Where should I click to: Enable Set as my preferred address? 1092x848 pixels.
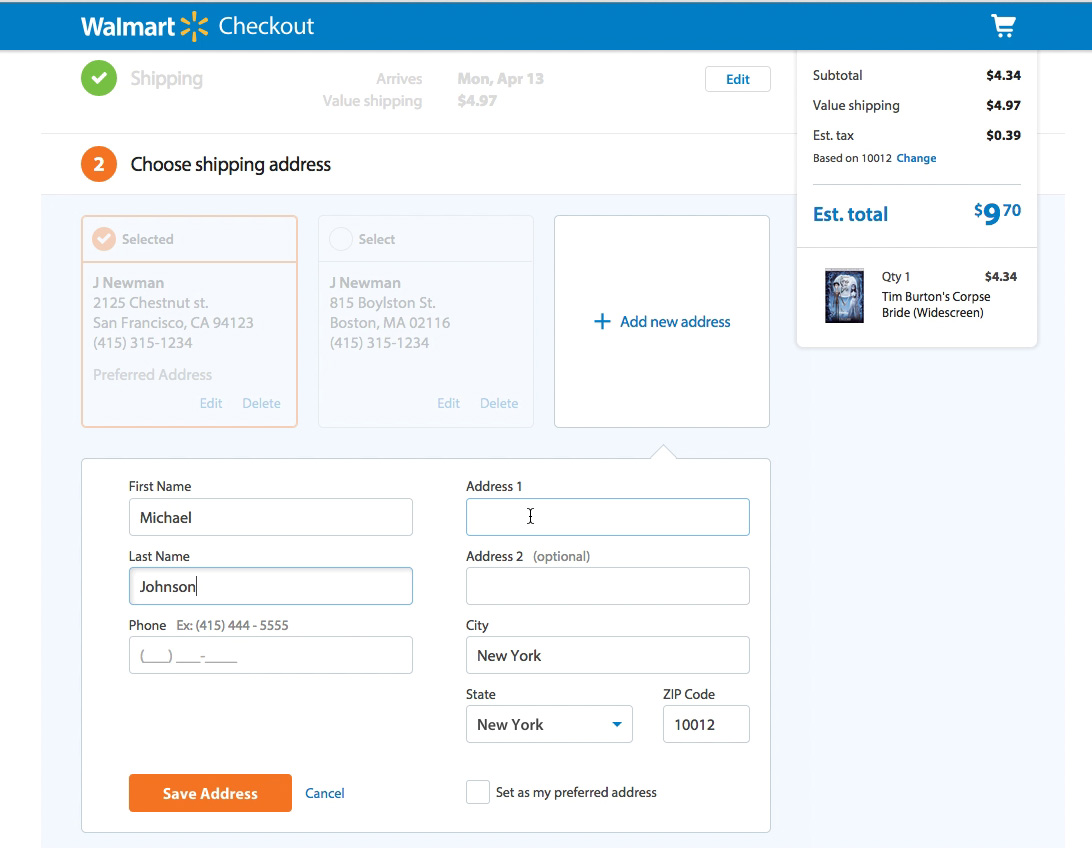coord(477,791)
